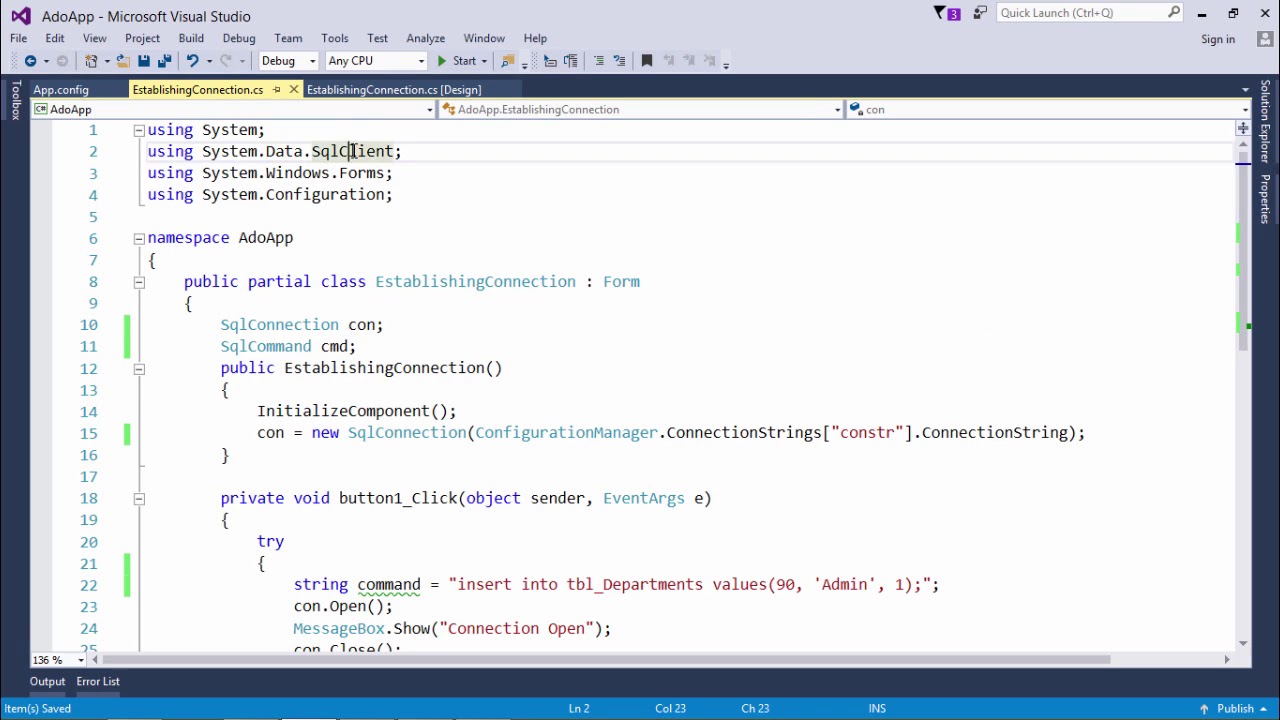Save the current file with Save icon
Image resolution: width=1280 pixels, height=720 pixels.
click(144, 61)
